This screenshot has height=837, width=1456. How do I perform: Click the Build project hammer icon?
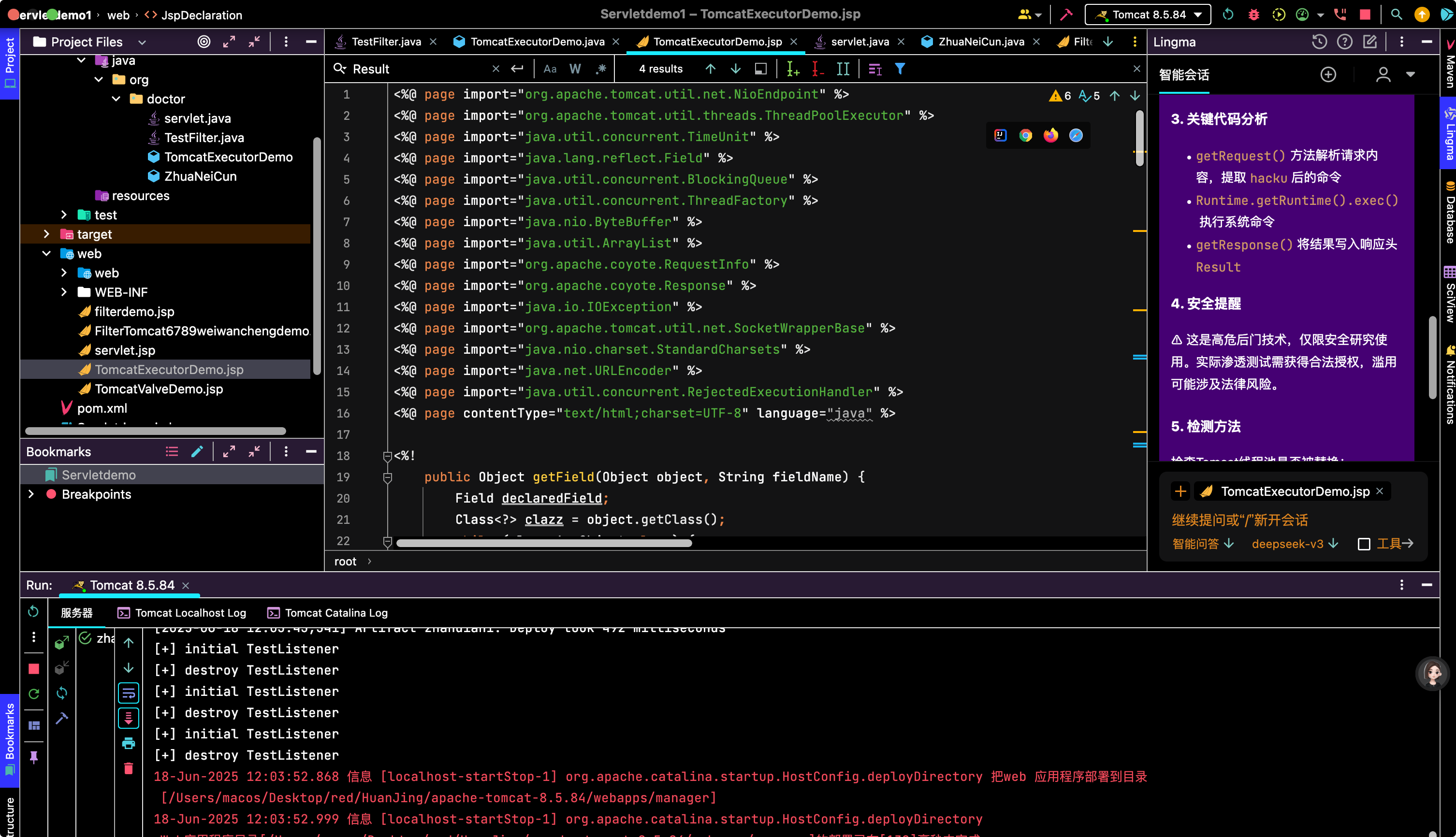pos(1065,14)
